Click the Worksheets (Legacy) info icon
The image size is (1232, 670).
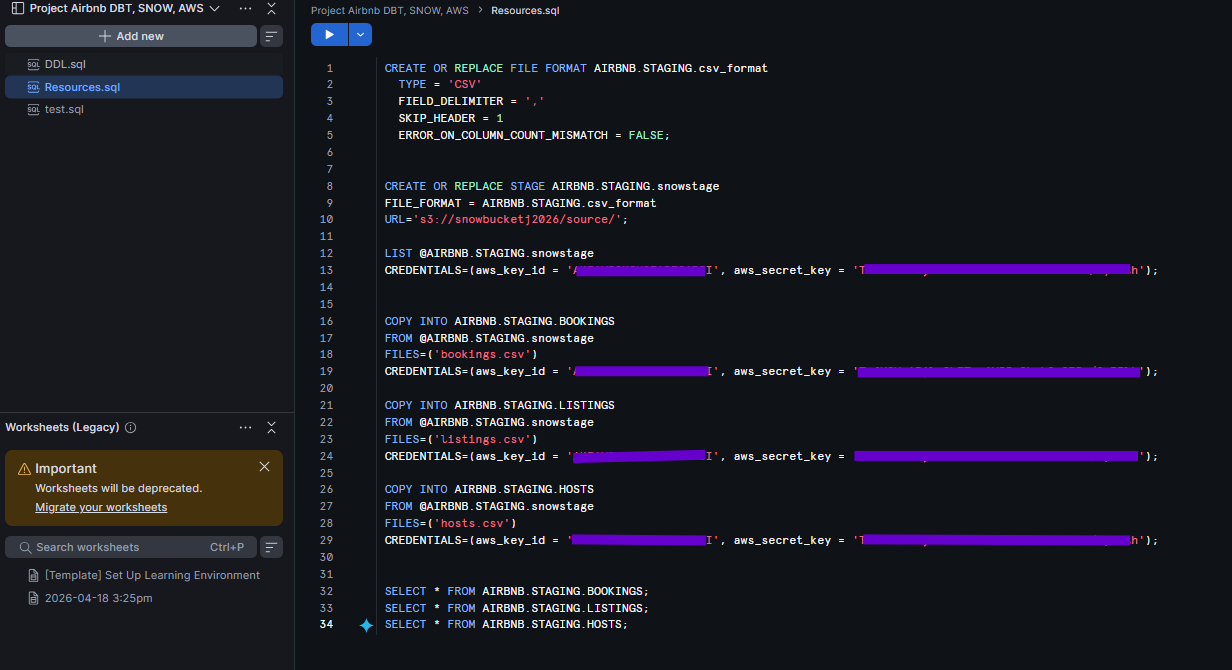point(131,427)
